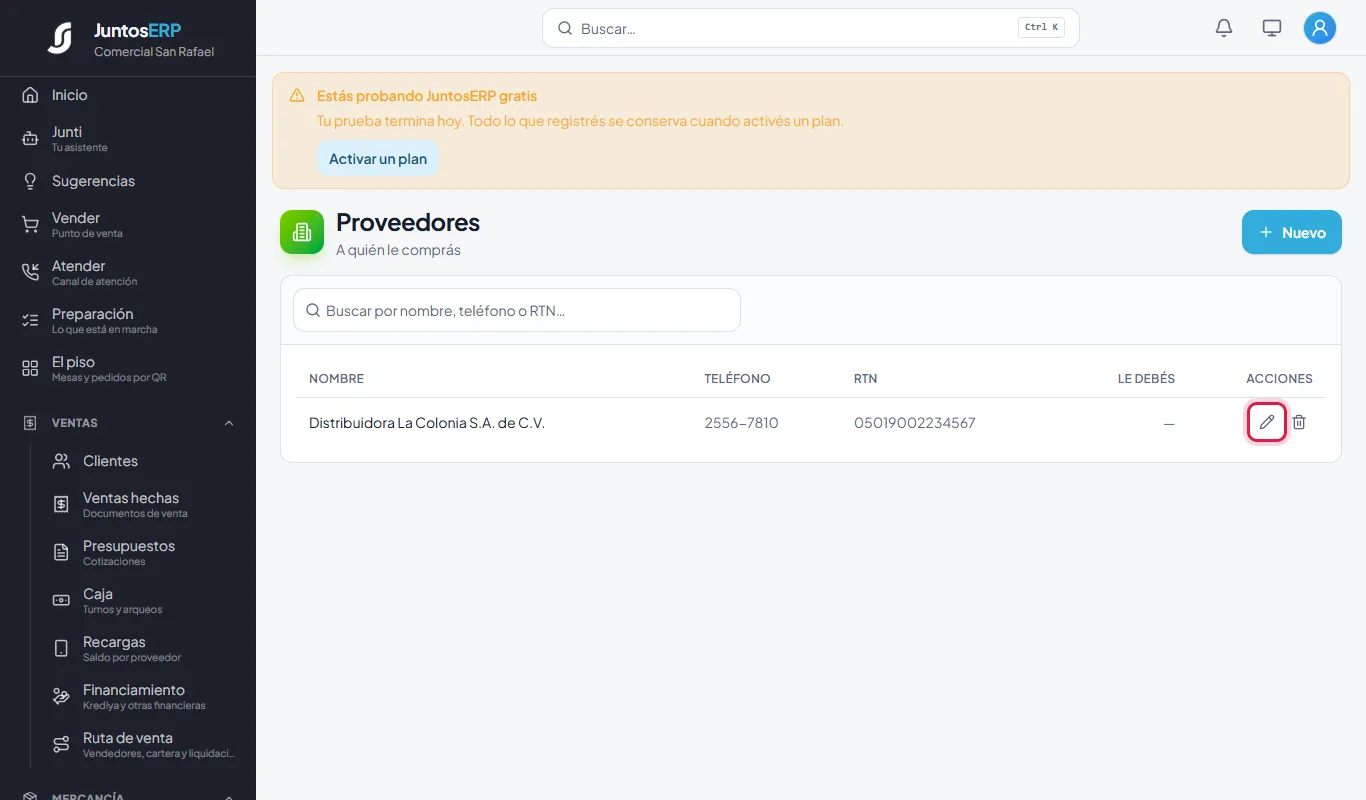The image size is (1366, 800).
Task: Click the Ctrl K shortcut badge
Action: [1041, 28]
